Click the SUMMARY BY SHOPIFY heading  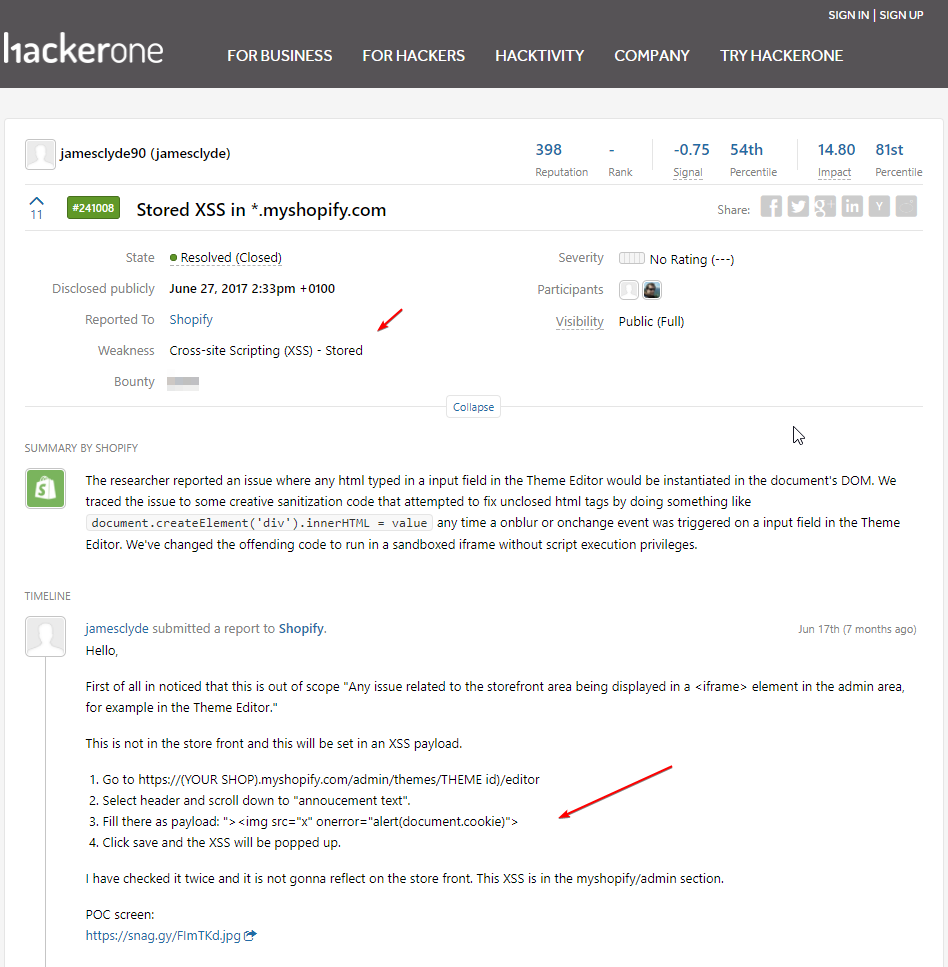coord(81,448)
